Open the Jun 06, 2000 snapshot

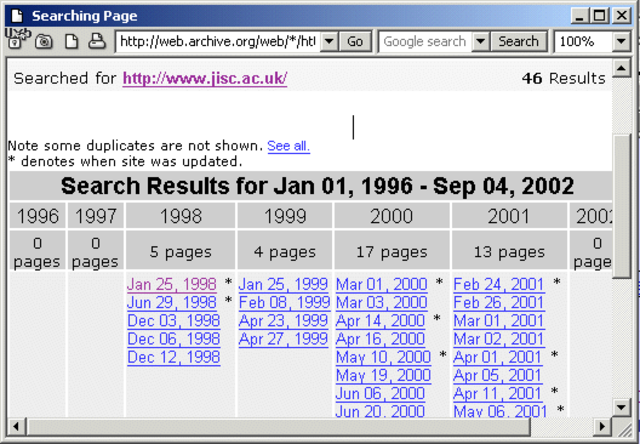tap(380, 393)
